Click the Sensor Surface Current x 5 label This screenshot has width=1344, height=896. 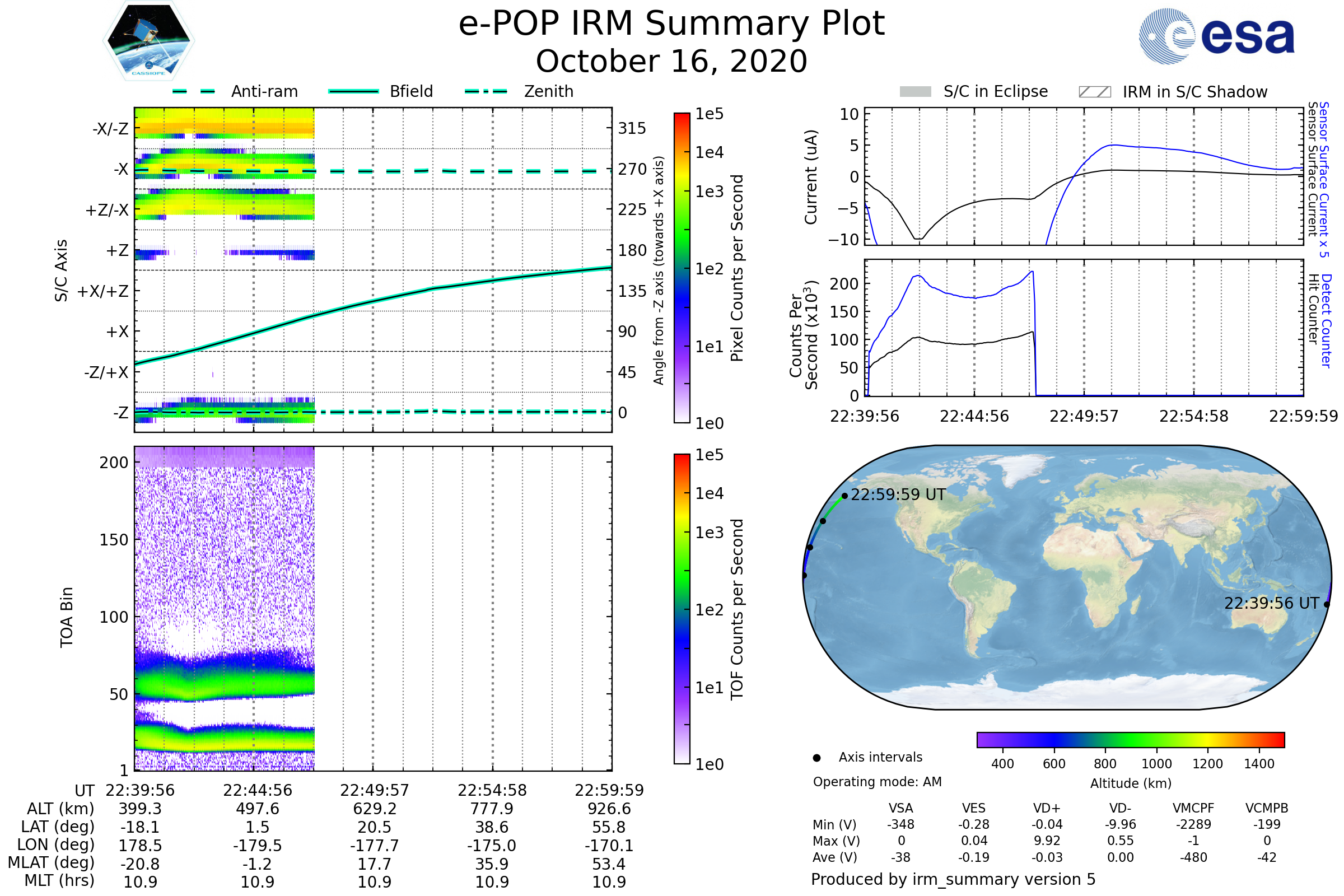[x=1324, y=179]
